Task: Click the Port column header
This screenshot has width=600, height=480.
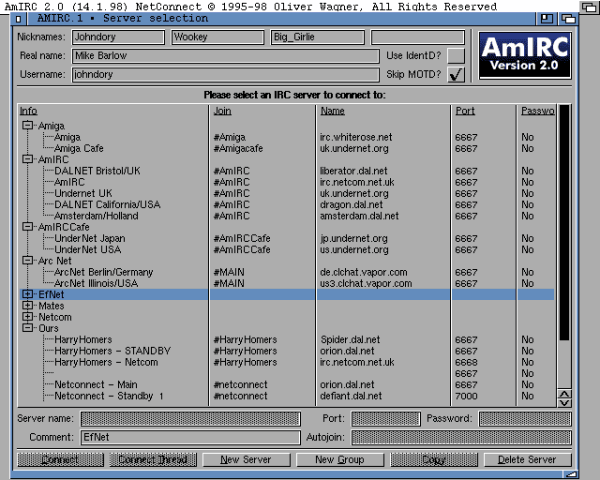Action: [x=465, y=111]
